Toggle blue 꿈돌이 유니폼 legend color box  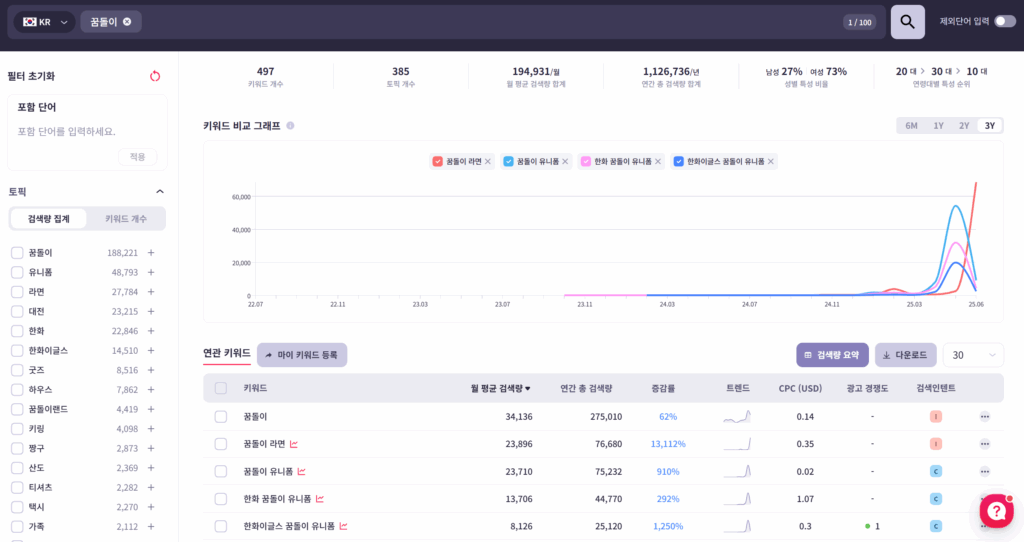pos(508,161)
